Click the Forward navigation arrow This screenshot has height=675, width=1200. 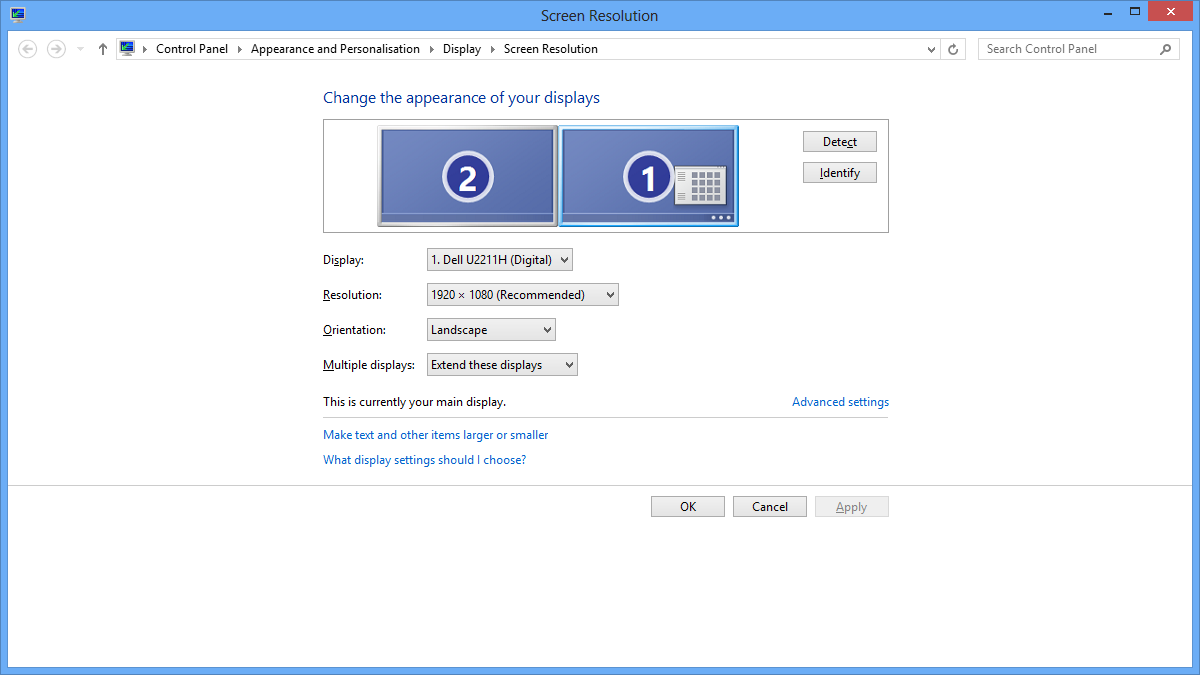pos(56,49)
